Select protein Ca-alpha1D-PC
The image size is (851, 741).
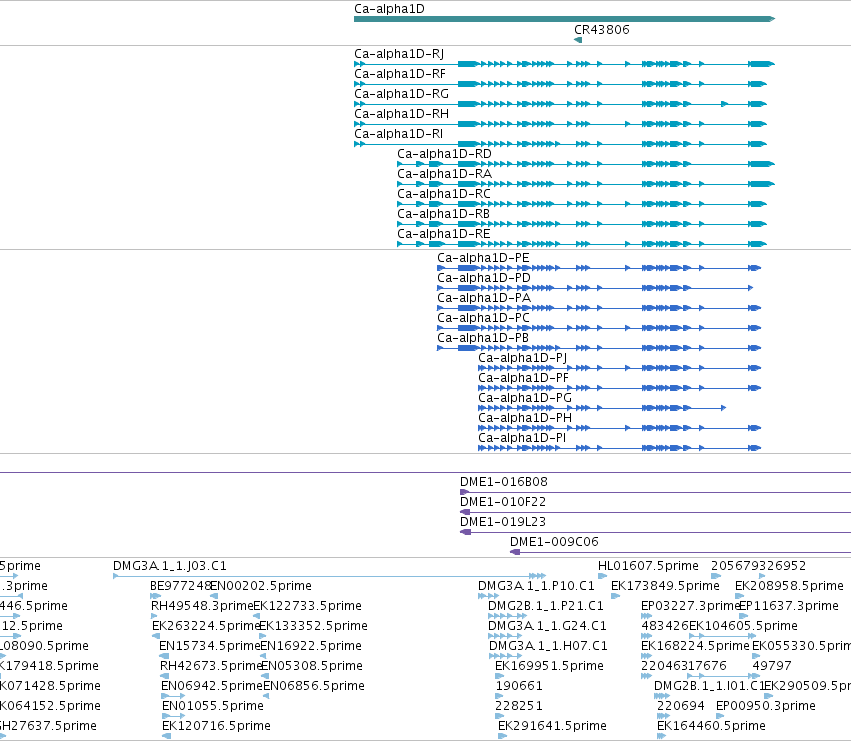[599, 328]
